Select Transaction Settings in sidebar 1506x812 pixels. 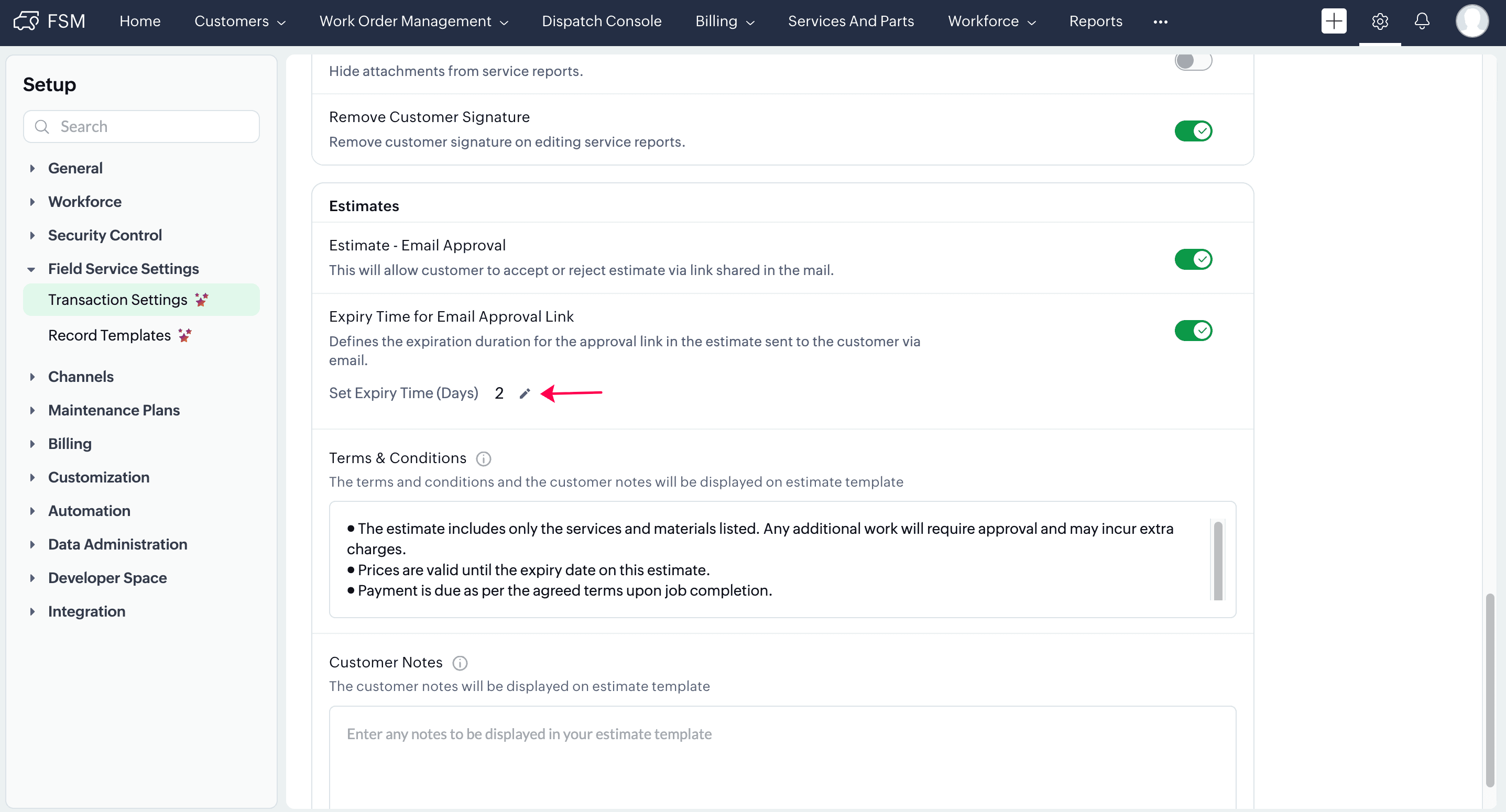[117, 300]
